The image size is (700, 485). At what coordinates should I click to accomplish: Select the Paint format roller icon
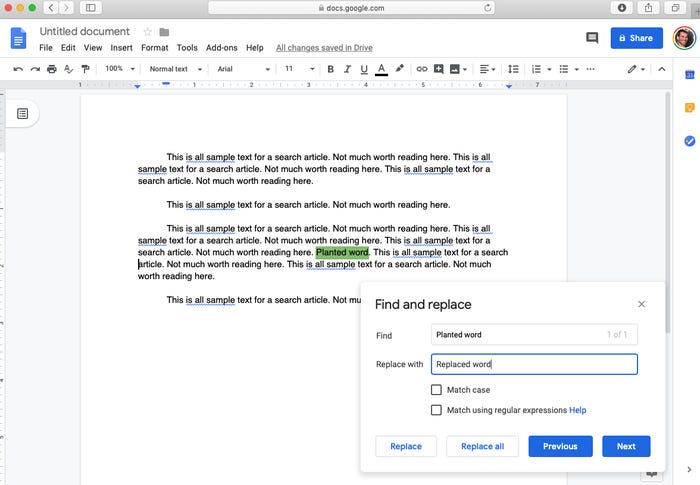tap(85, 69)
